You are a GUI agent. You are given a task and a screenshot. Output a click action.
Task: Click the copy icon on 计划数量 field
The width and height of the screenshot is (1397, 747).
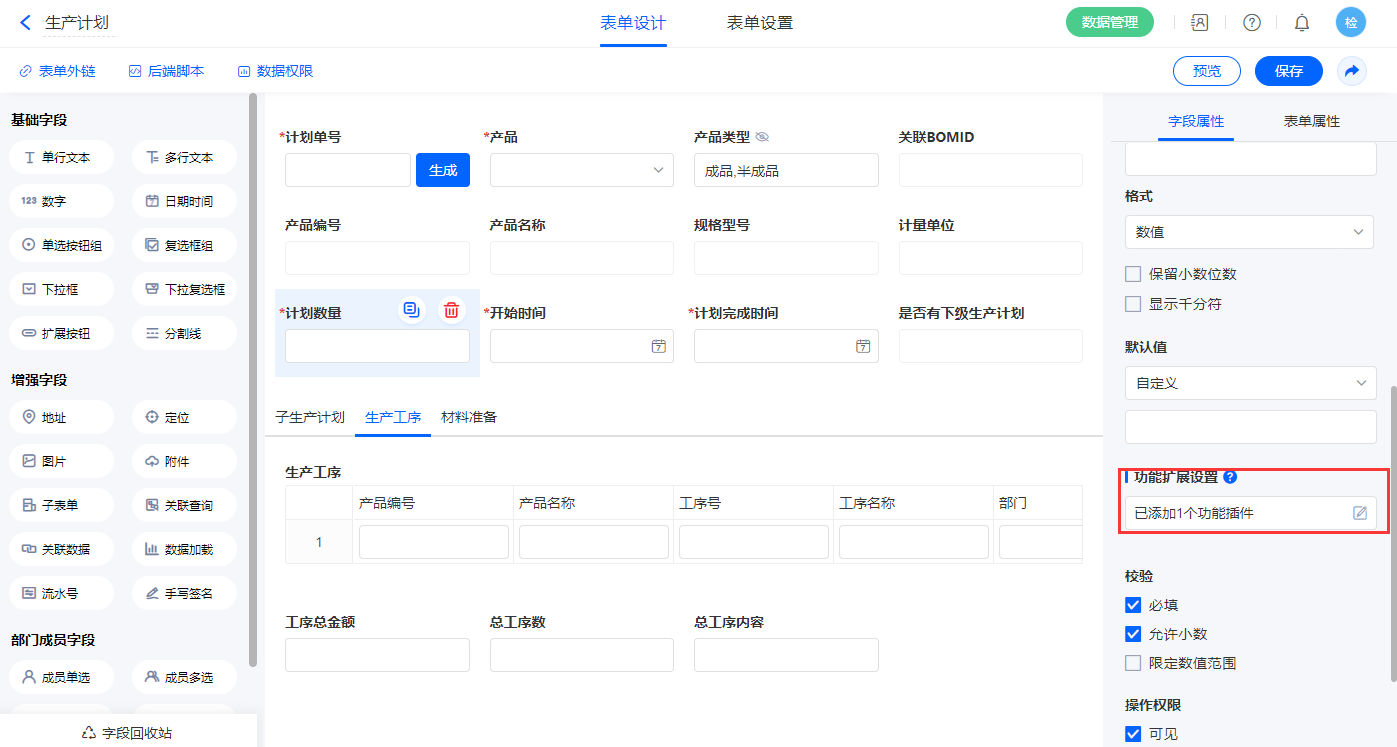(x=411, y=310)
